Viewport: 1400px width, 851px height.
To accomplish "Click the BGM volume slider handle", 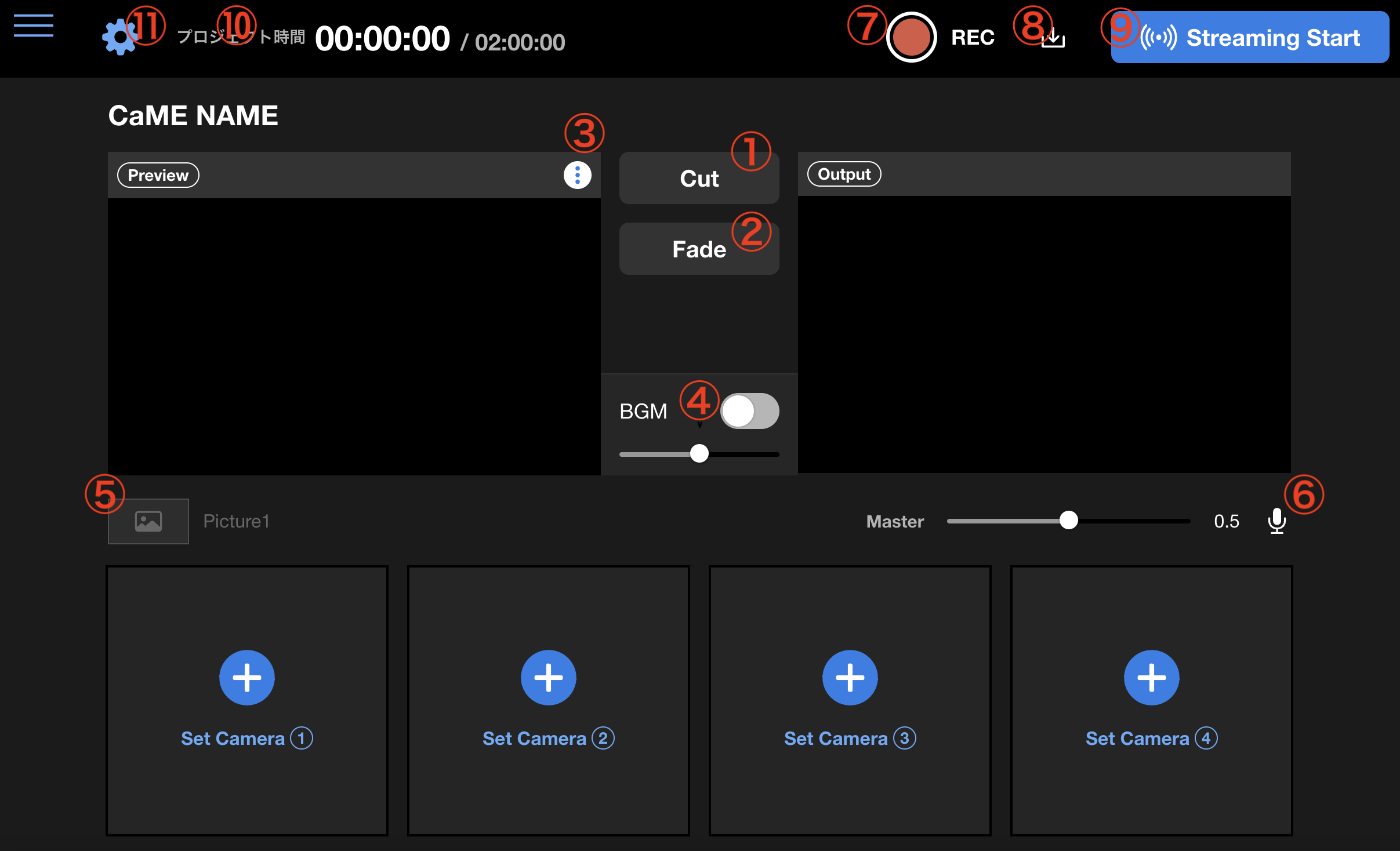I will point(699,453).
